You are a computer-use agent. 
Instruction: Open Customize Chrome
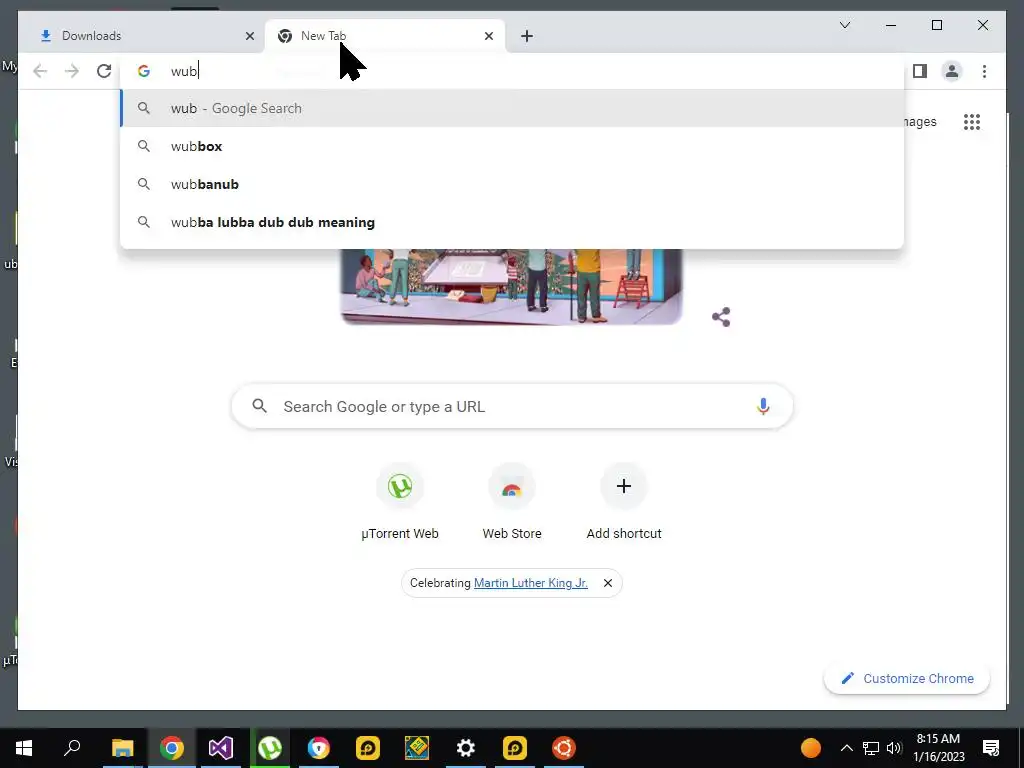(907, 679)
